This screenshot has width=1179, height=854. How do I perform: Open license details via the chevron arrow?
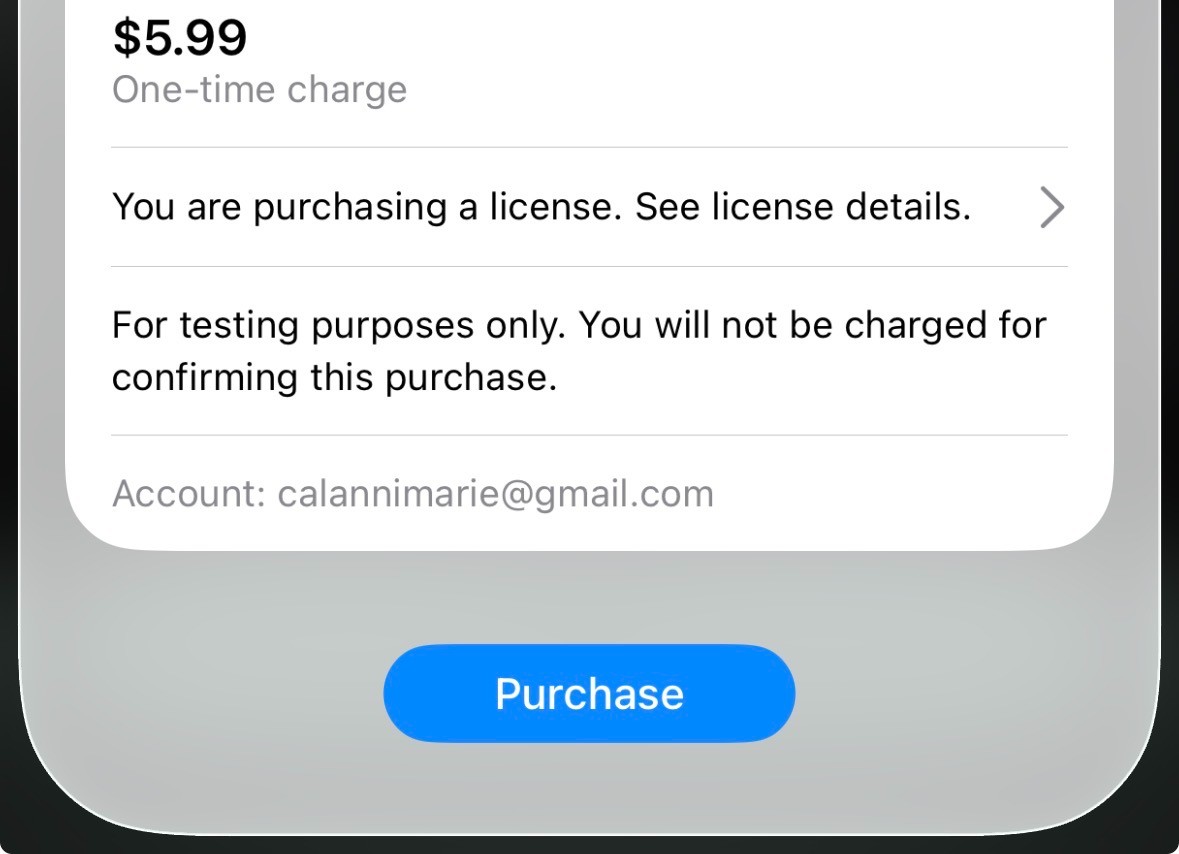(1050, 208)
